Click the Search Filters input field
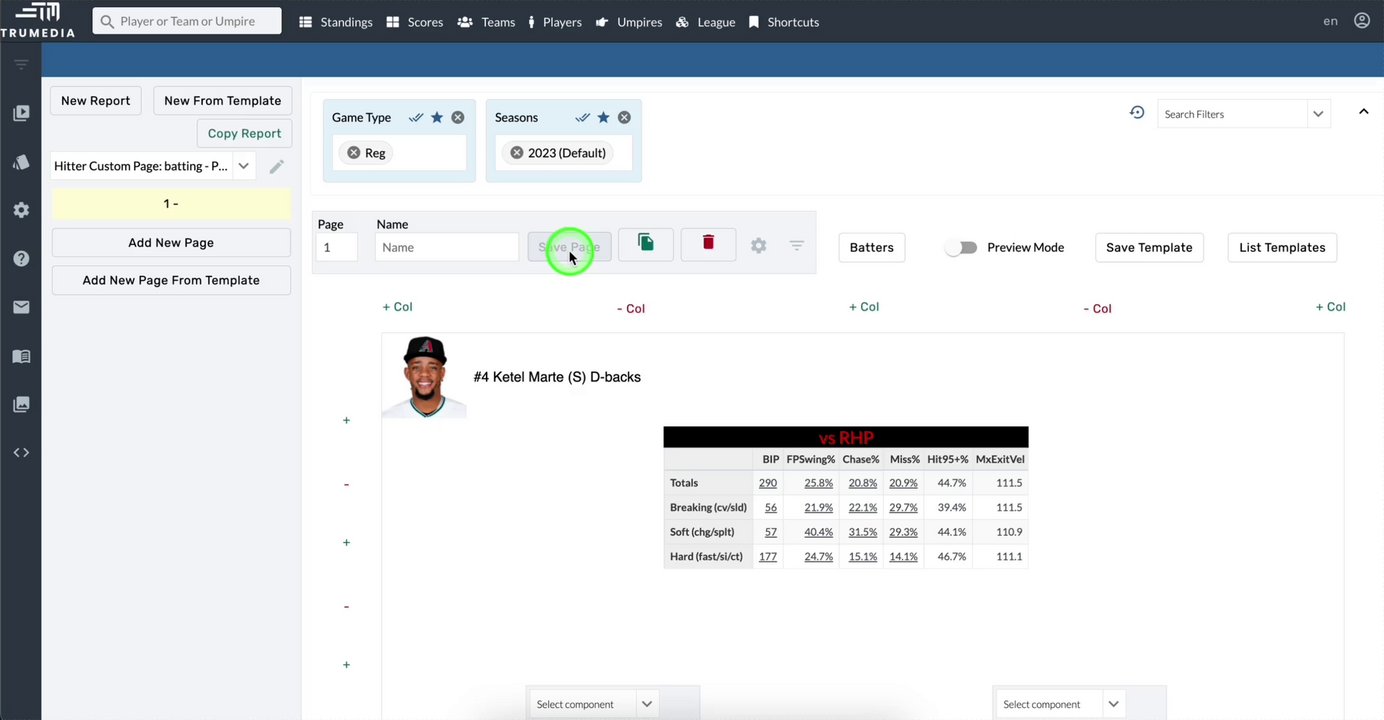The height and width of the screenshot is (720, 1384). pyautogui.click(x=1232, y=114)
